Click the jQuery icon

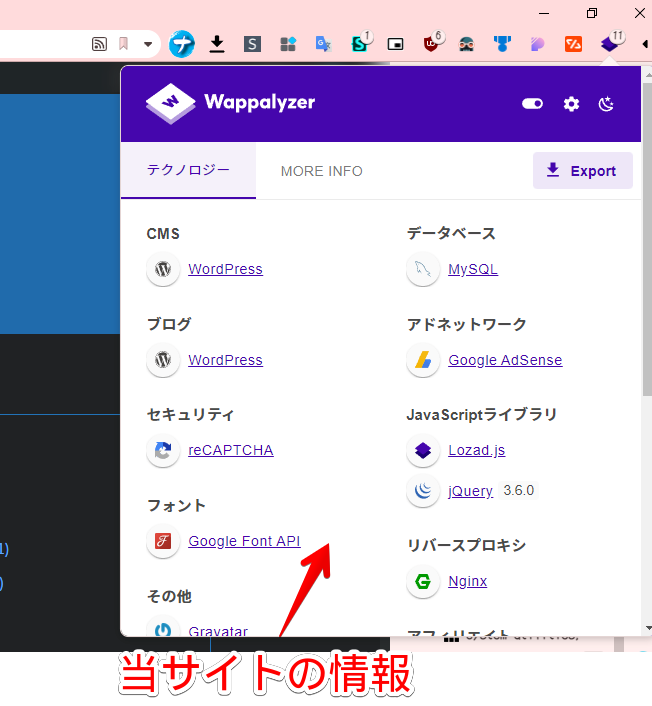(x=423, y=490)
